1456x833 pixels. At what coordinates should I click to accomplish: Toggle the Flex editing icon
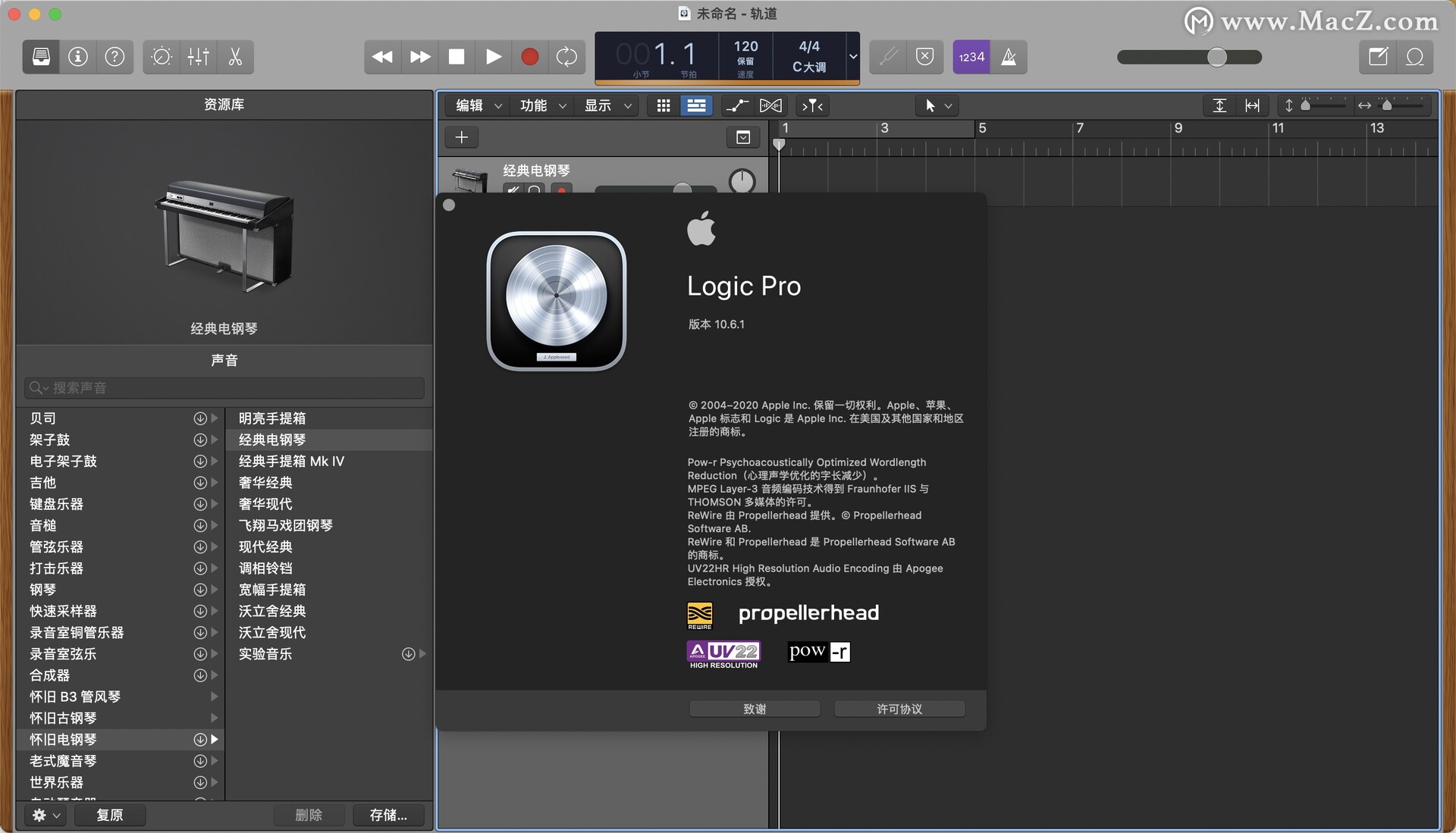coord(770,105)
